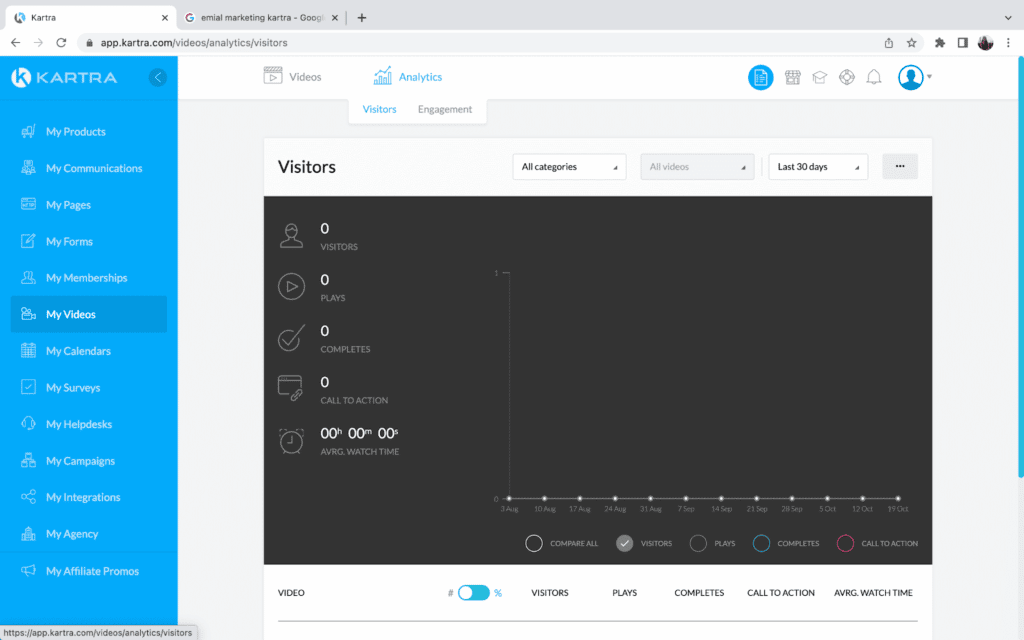Click the average watch time clock icon
The image size is (1024, 640).
291,440
